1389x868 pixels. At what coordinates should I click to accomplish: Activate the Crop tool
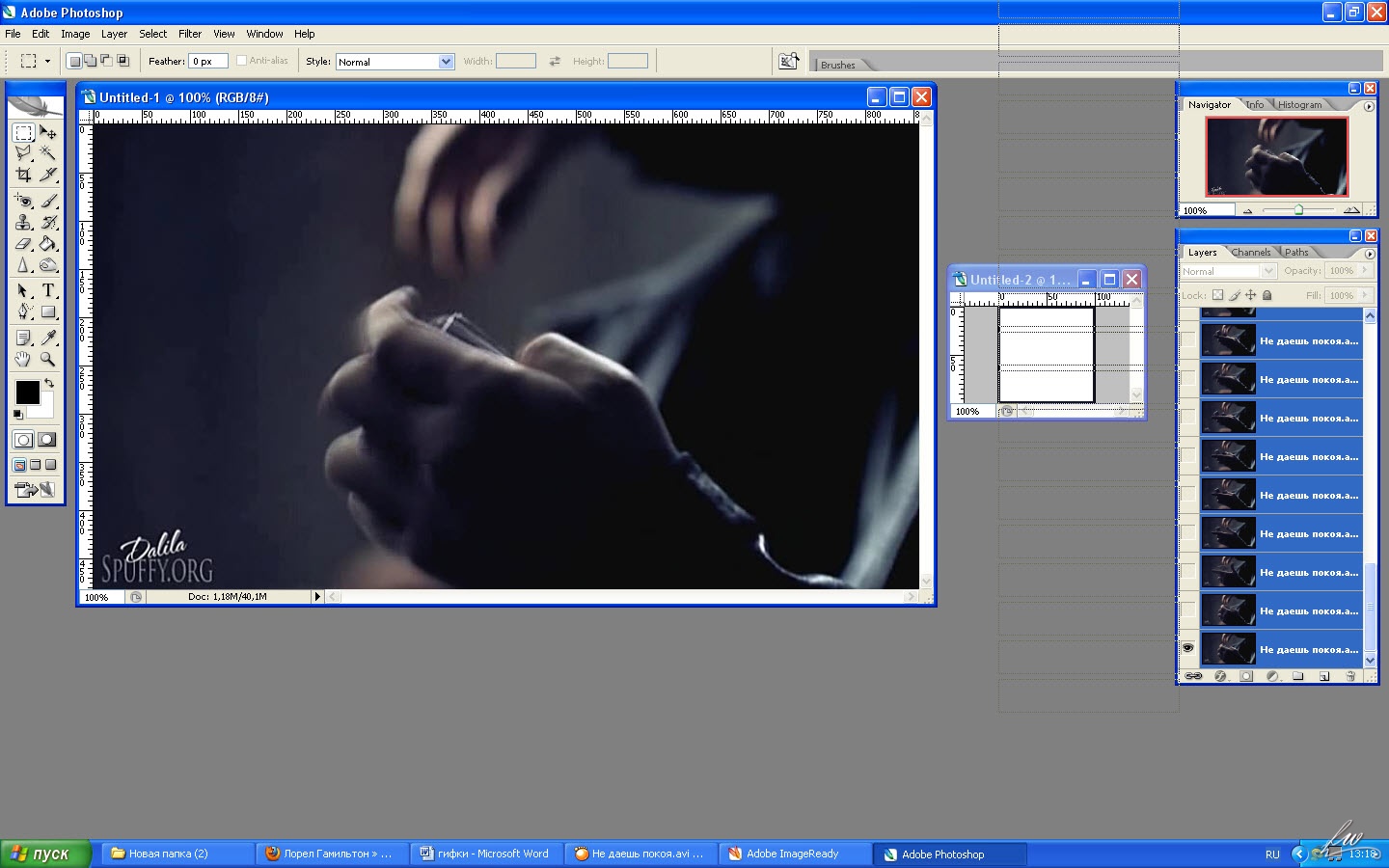tap(24, 175)
